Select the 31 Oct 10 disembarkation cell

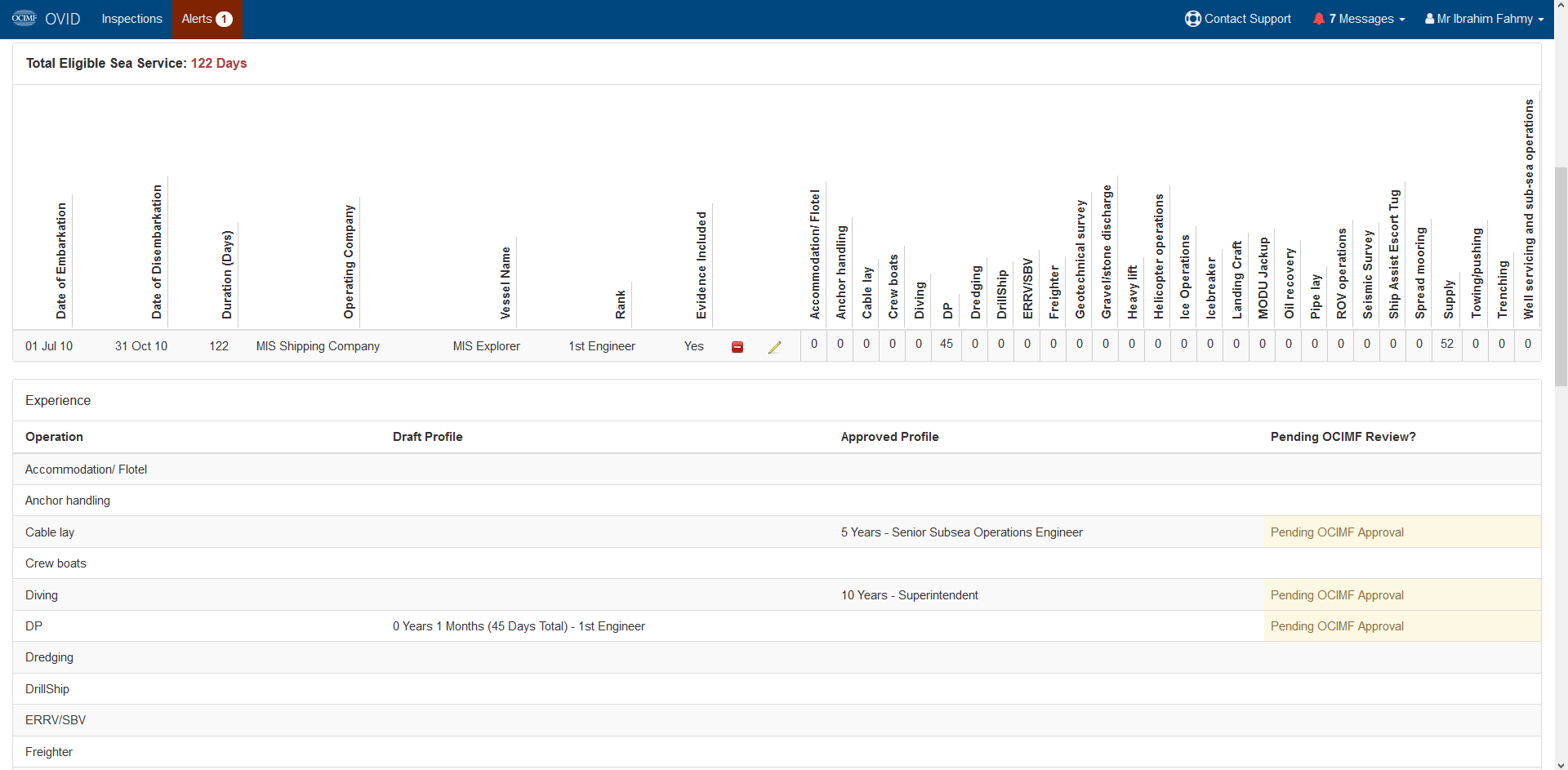tap(141, 346)
